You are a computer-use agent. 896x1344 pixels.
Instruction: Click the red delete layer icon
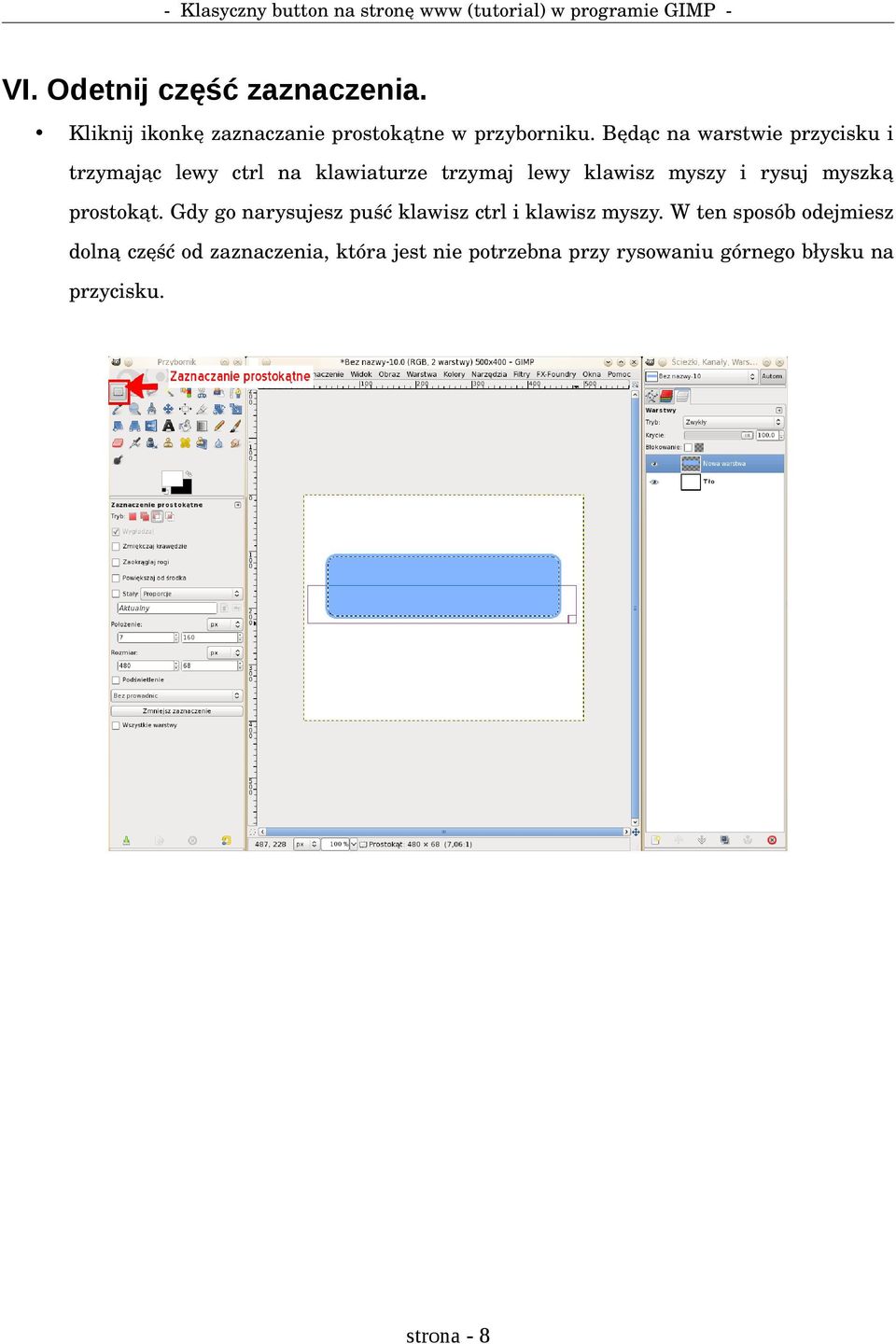(x=772, y=840)
